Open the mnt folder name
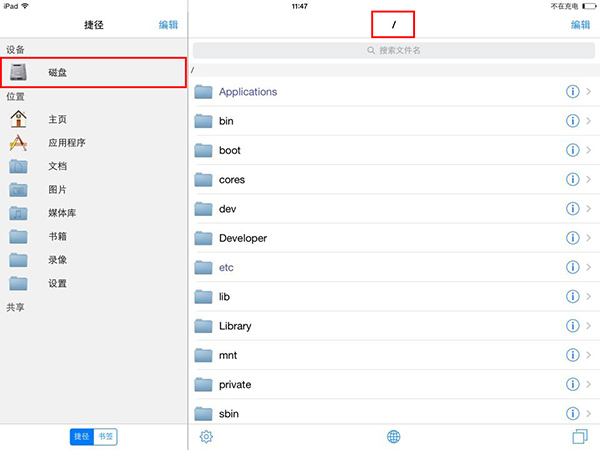Image resolution: width=600 pixels, height=450 pixels. coord(228,355)
